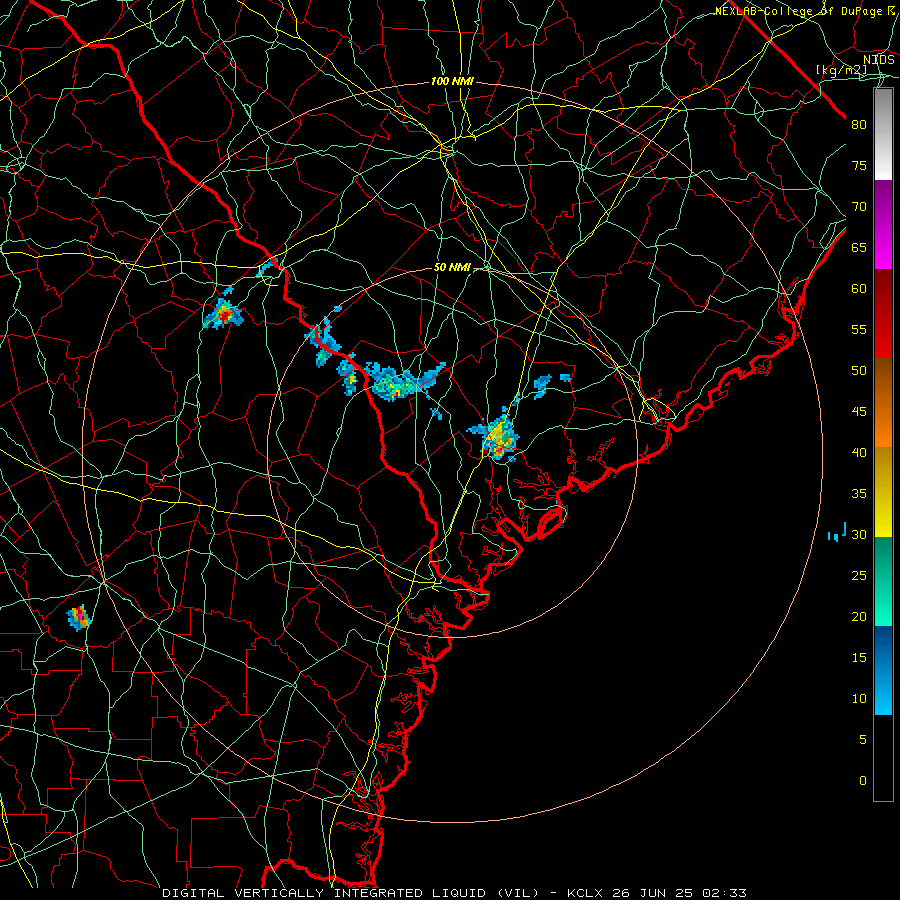900x900 pixels.
Task: Click the 45 value on the VIL scale
Action: 859,412
